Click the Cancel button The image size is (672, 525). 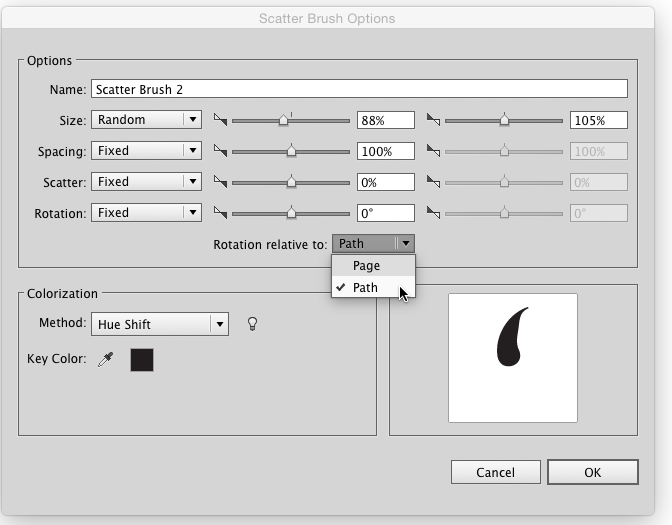[495, 472]
